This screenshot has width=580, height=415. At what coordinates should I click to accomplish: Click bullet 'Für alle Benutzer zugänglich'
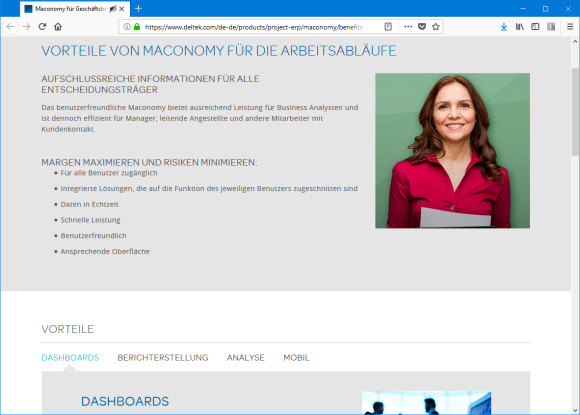click(x=109, y=173)
